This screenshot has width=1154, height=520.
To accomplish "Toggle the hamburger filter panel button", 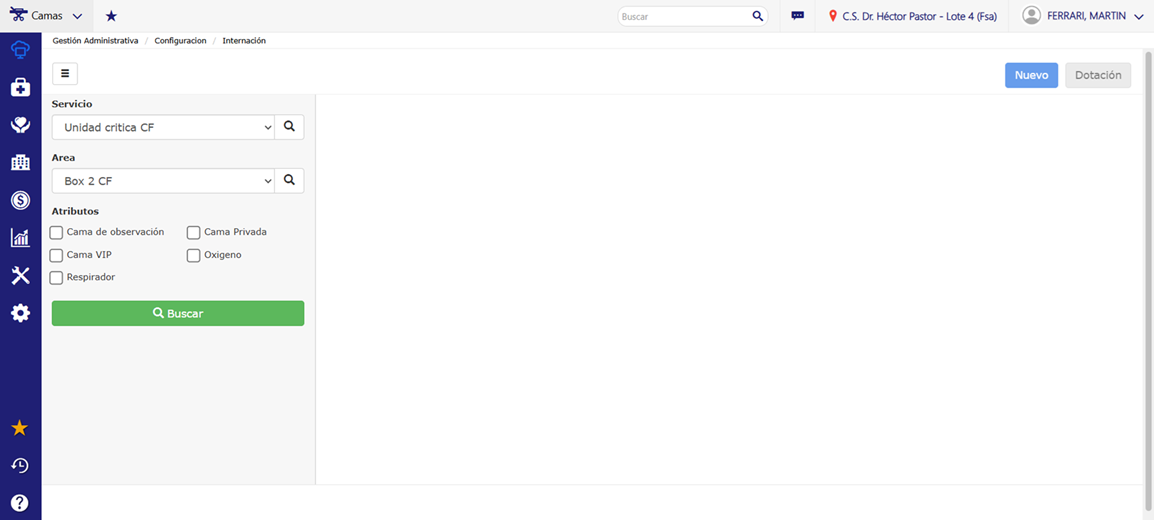I will tap(65, 74).
